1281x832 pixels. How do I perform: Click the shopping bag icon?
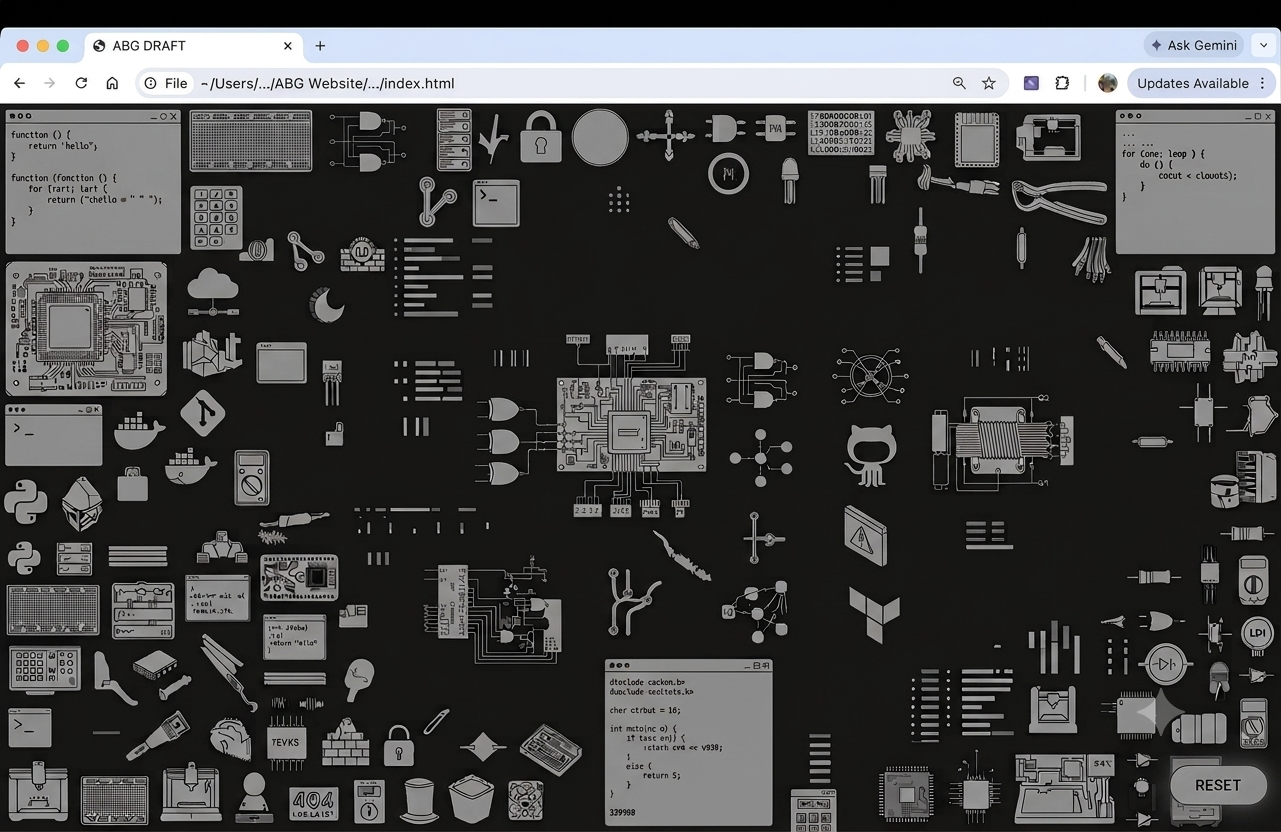[x=133, y=484]
